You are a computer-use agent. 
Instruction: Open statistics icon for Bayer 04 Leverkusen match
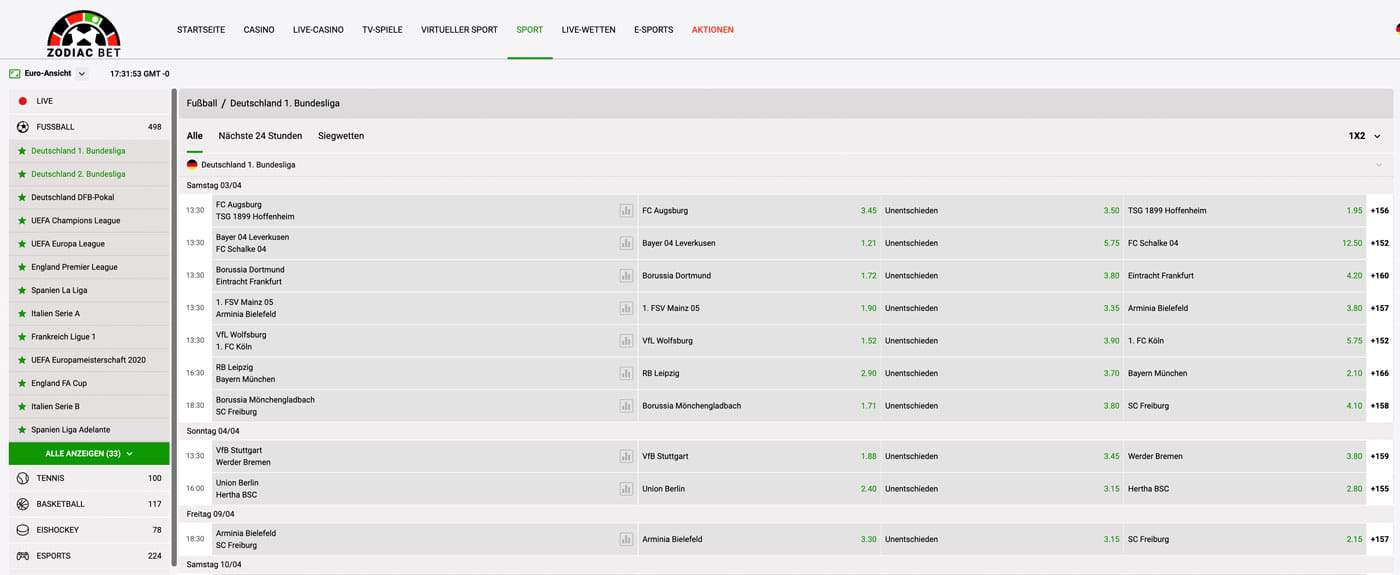[626, 243]
